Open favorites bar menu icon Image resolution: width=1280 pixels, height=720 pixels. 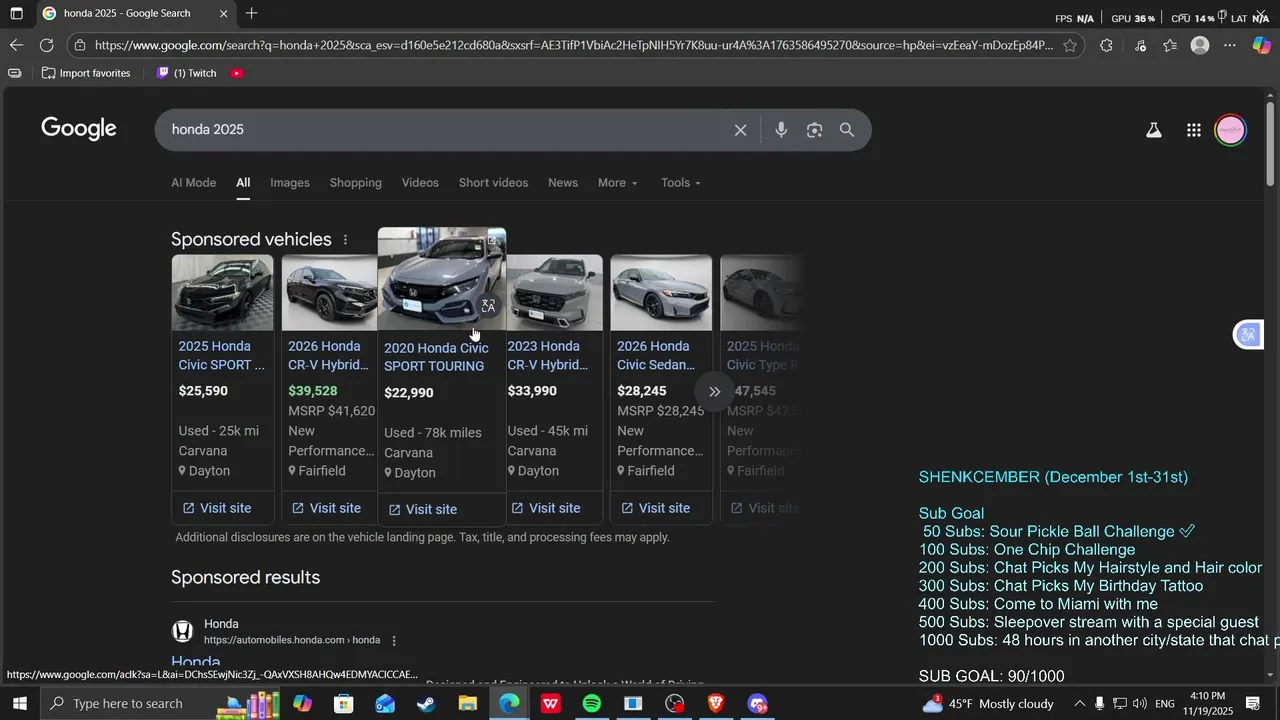14,73
